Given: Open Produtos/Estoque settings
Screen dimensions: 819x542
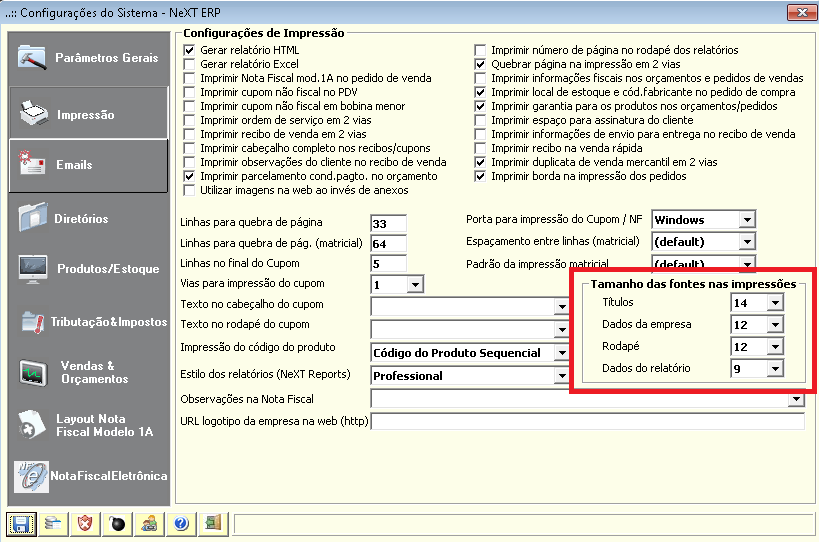Looking at the screenshot, I should point(89,269).
